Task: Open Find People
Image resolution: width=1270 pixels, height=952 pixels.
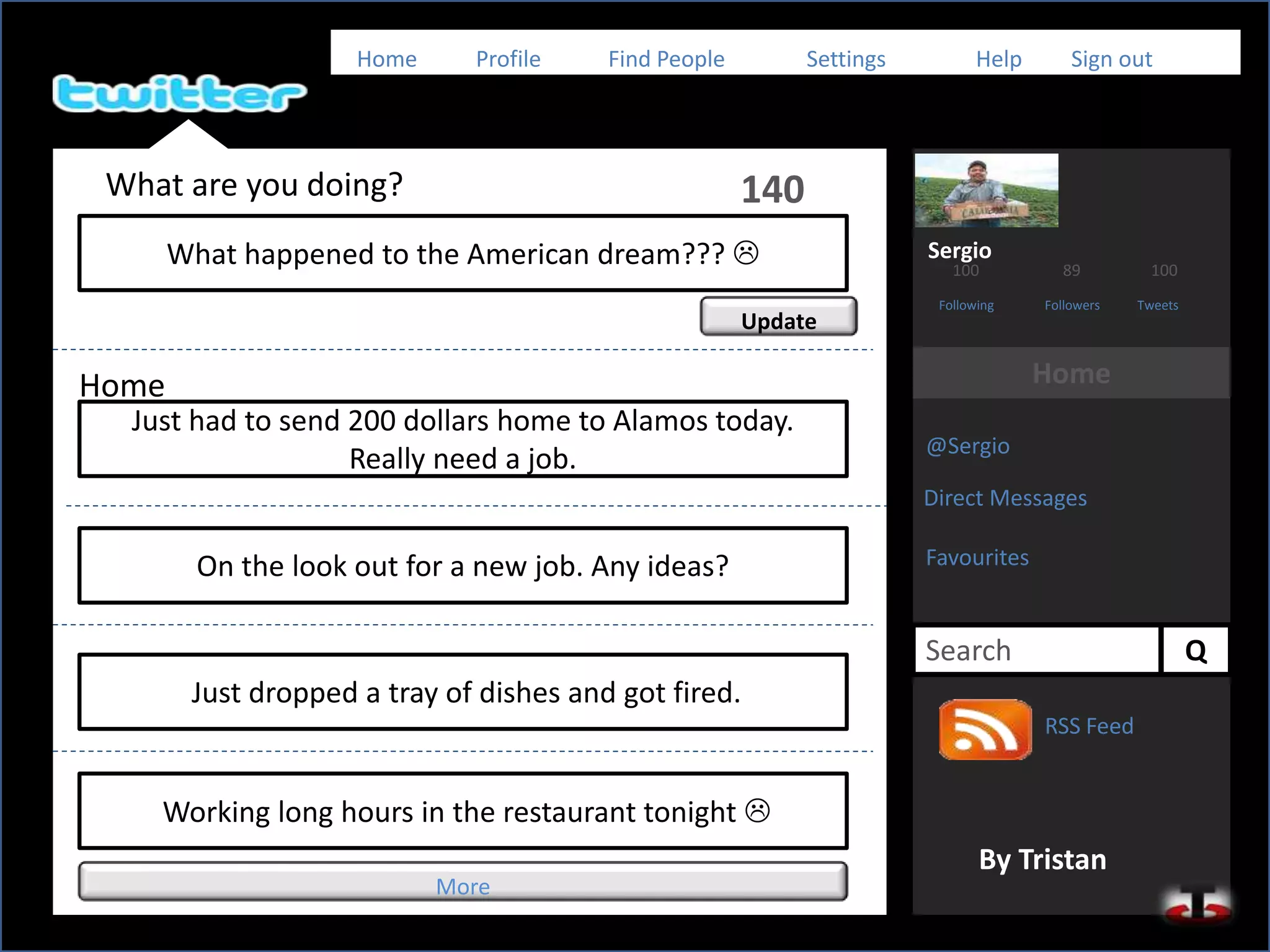Action: click(x=667, y=59)
